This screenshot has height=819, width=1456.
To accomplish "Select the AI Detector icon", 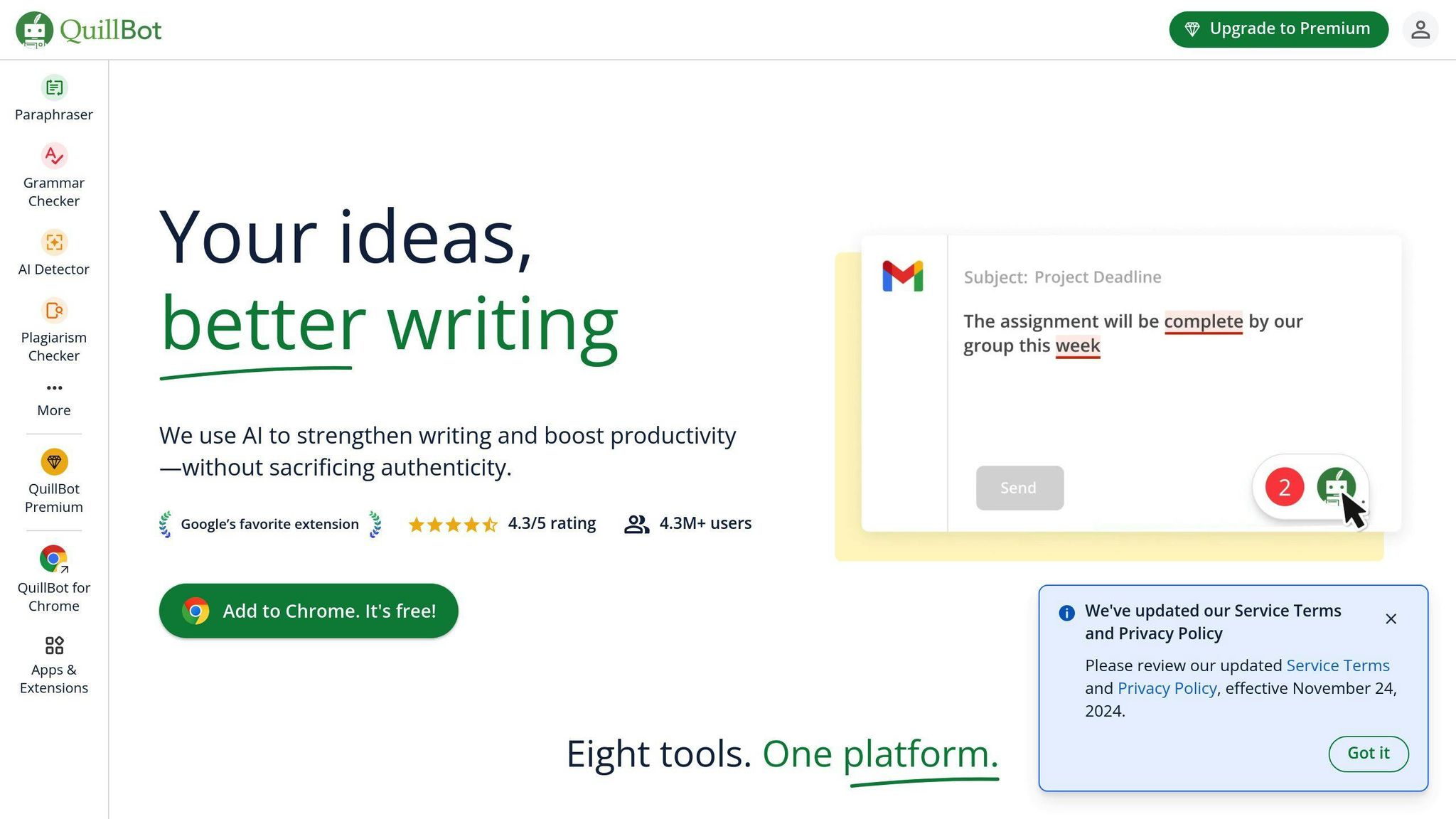I will pyautogui.click(x=54, y=242).
